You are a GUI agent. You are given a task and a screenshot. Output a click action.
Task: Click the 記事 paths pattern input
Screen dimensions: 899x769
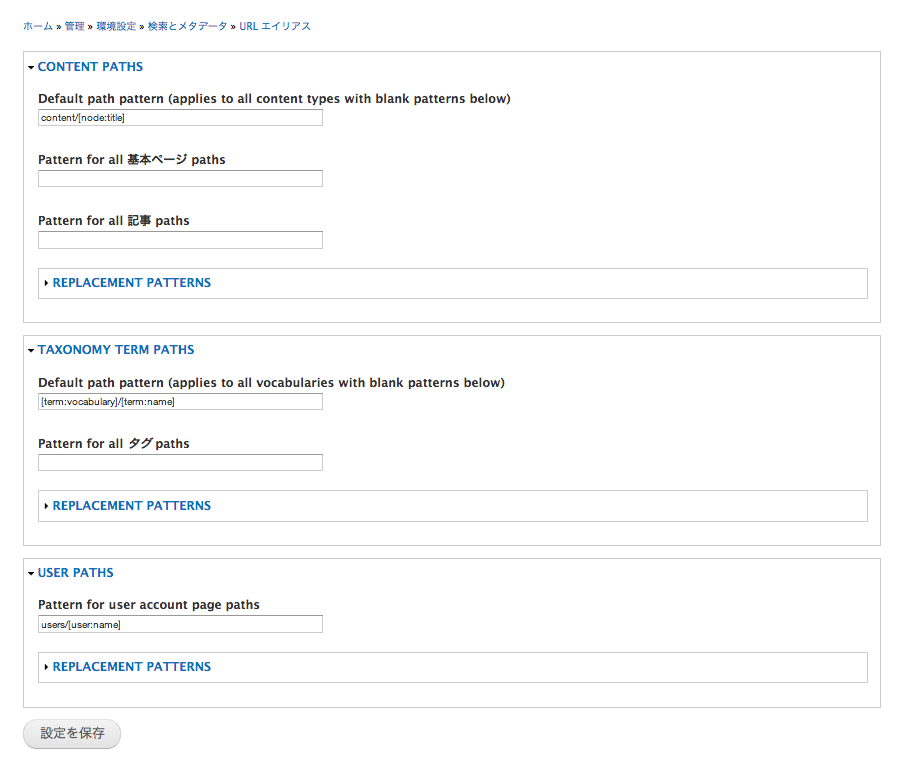coord(180,240)
